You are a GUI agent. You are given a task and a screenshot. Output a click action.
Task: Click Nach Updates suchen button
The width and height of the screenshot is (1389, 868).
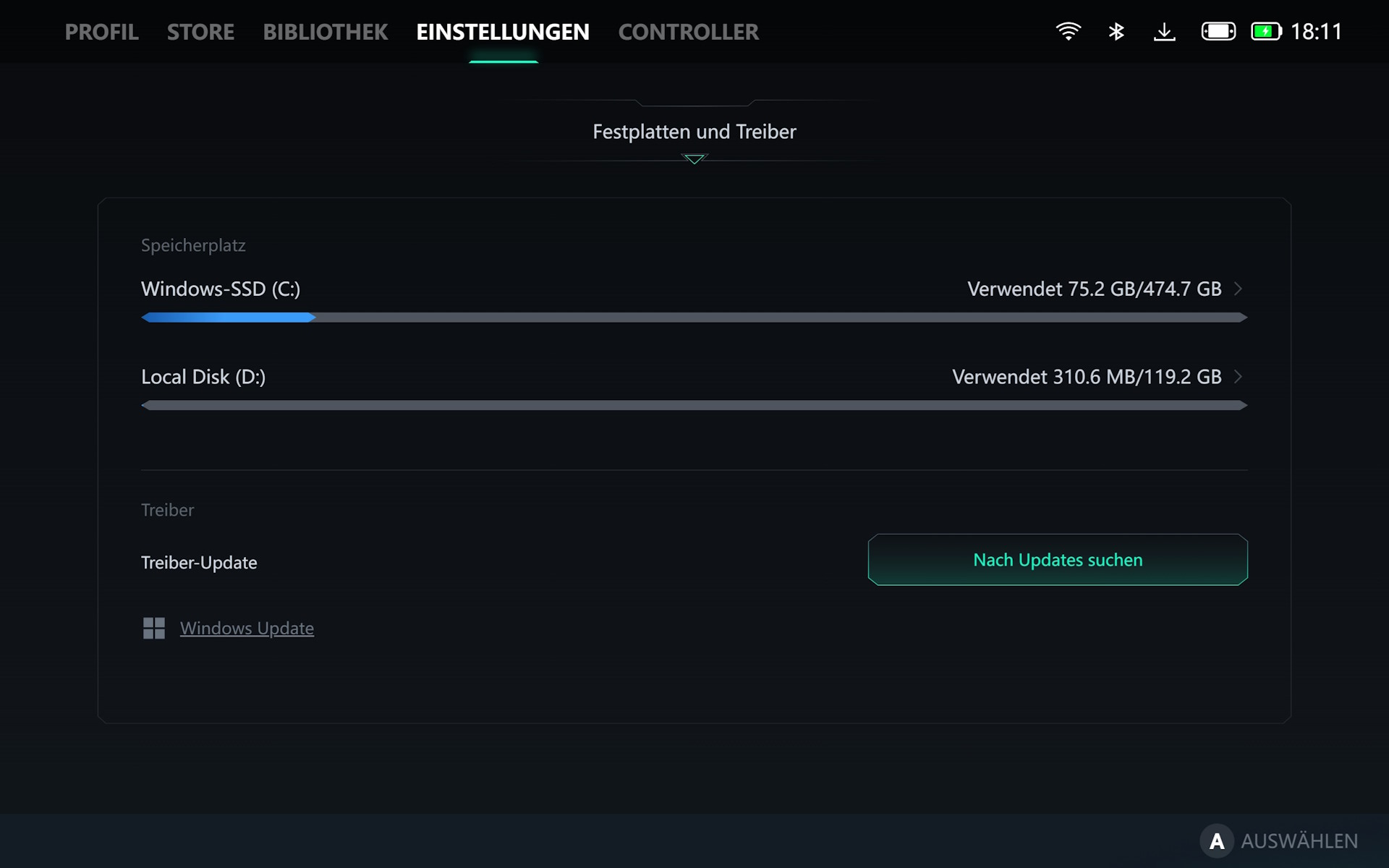[1058, 560]
